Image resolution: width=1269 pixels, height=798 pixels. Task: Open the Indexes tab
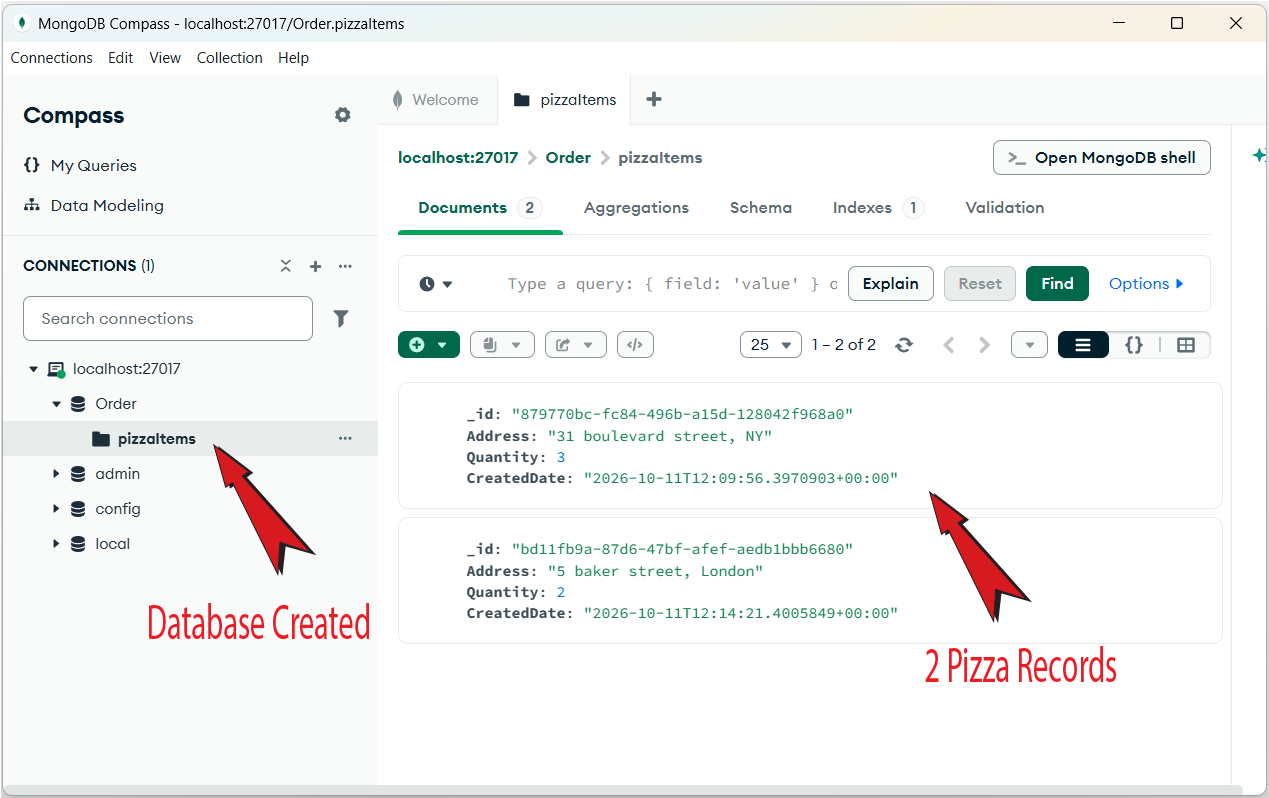pos(878,208)
